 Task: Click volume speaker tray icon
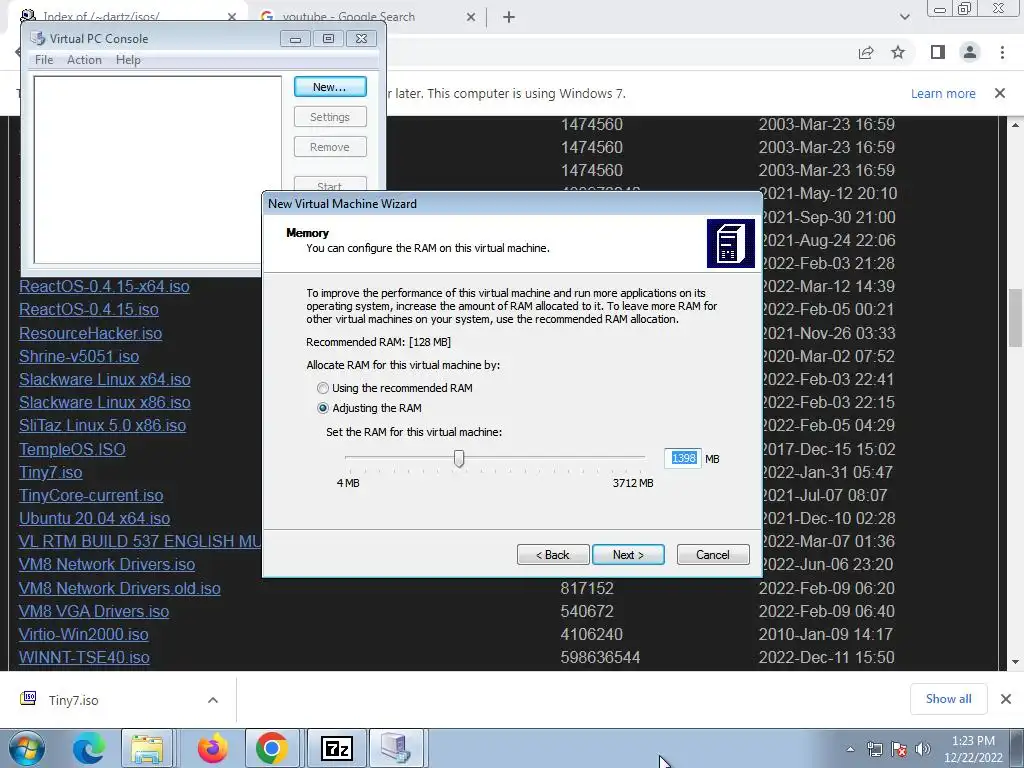923,750
